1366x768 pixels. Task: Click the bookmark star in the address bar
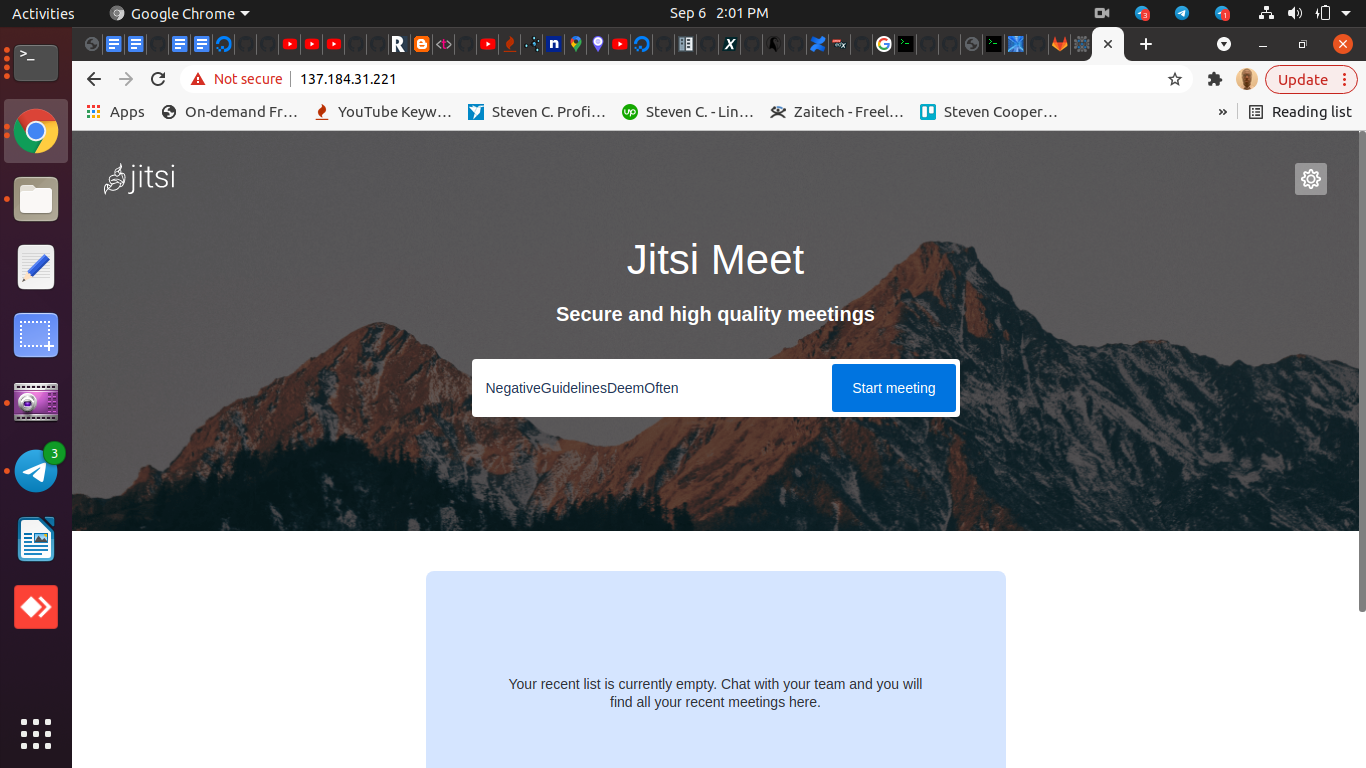pyautogui.click(x=1174, y=79)
